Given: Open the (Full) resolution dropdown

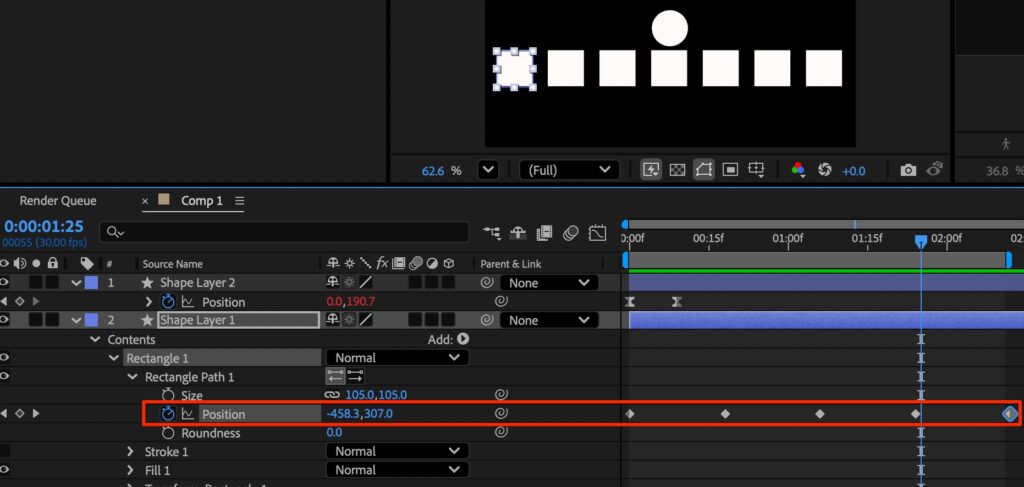Looking at the screenshot, I should coord(568,170).
